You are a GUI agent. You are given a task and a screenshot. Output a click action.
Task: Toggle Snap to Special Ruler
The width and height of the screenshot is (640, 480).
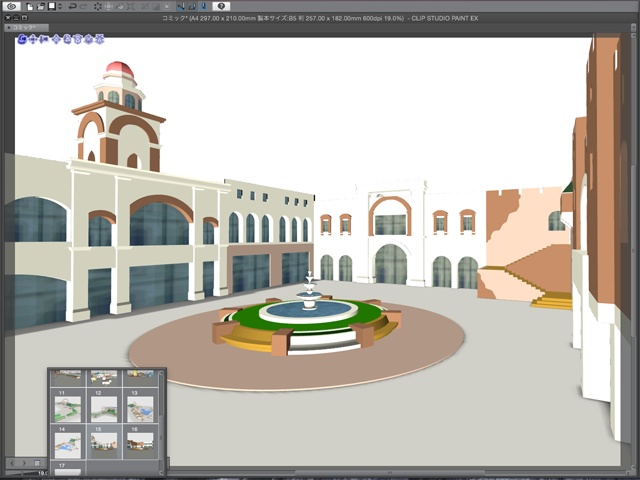tap(192, 7)
